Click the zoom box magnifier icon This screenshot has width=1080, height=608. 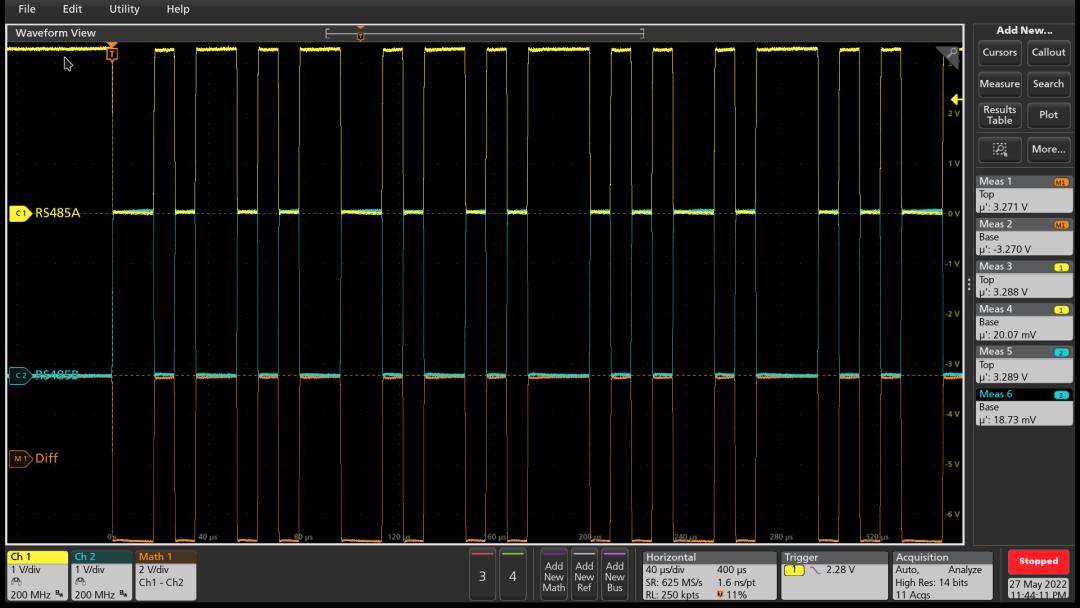[999, 149]
